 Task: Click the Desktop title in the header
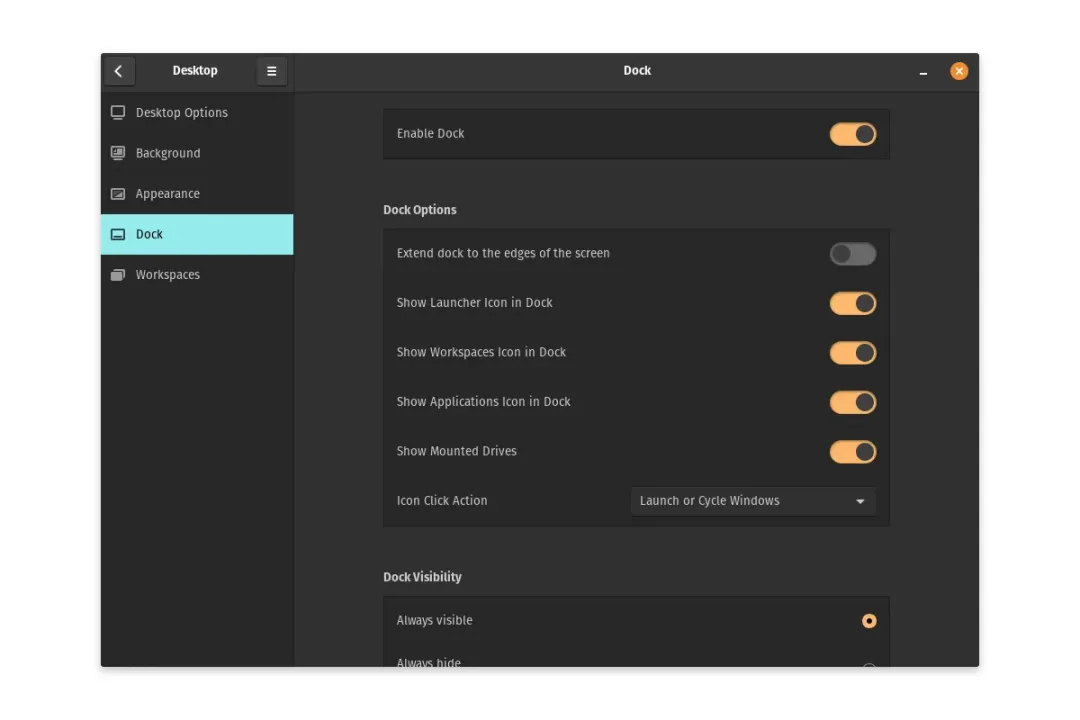(x=195, y=70)
